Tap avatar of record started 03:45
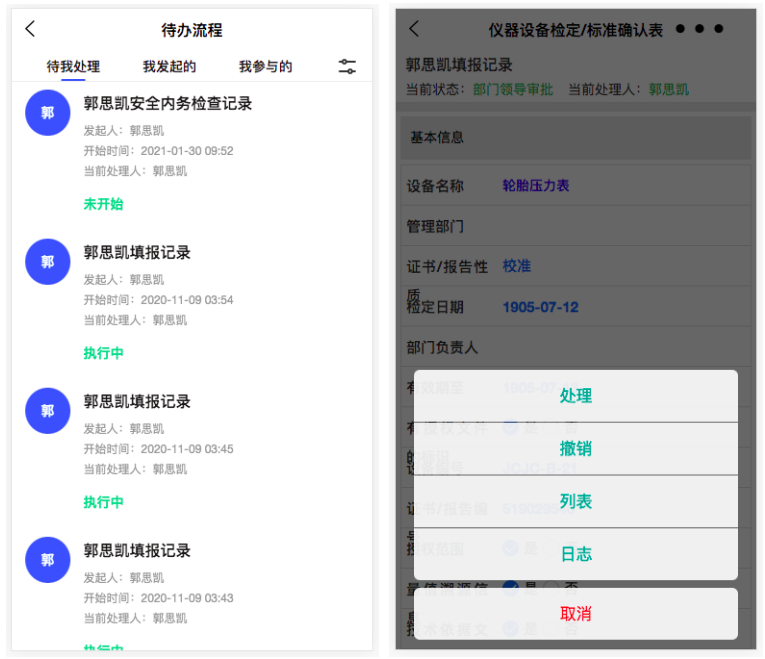The width and height of the screenshot is (765, 659). click(x=47, y=411)
